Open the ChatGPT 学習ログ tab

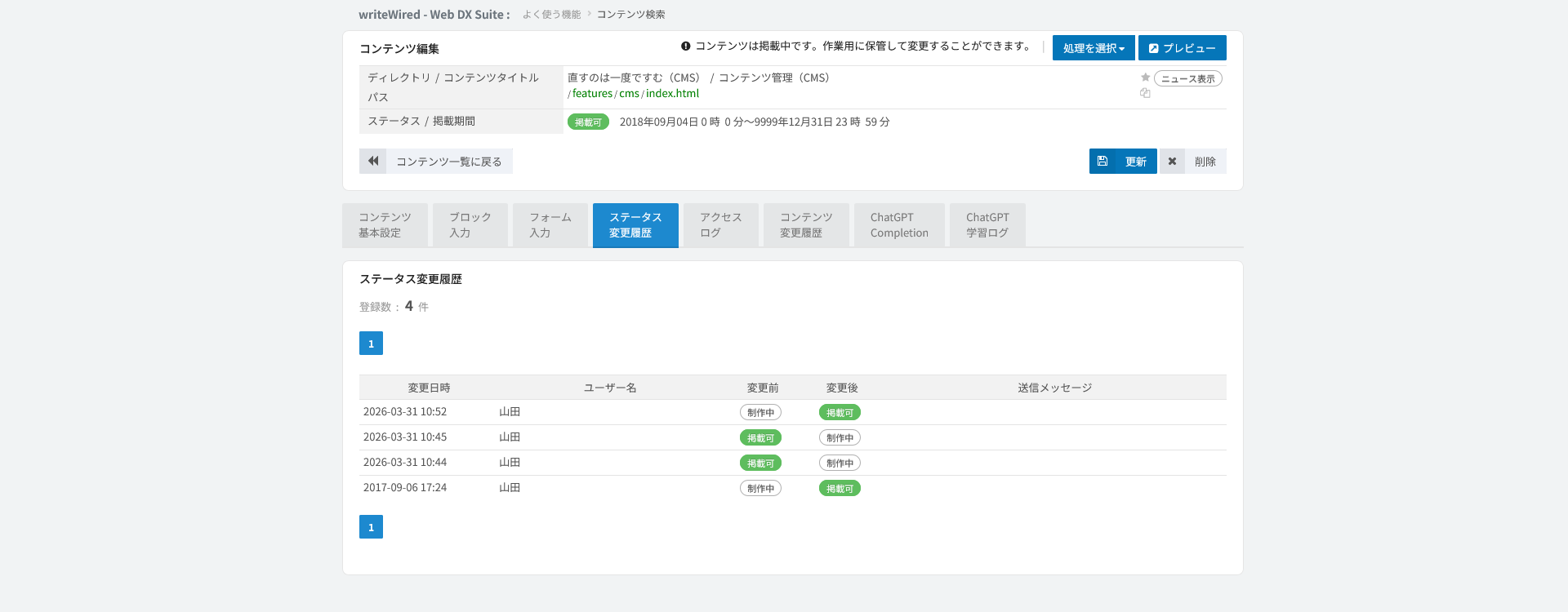click(x=987, y=224)
